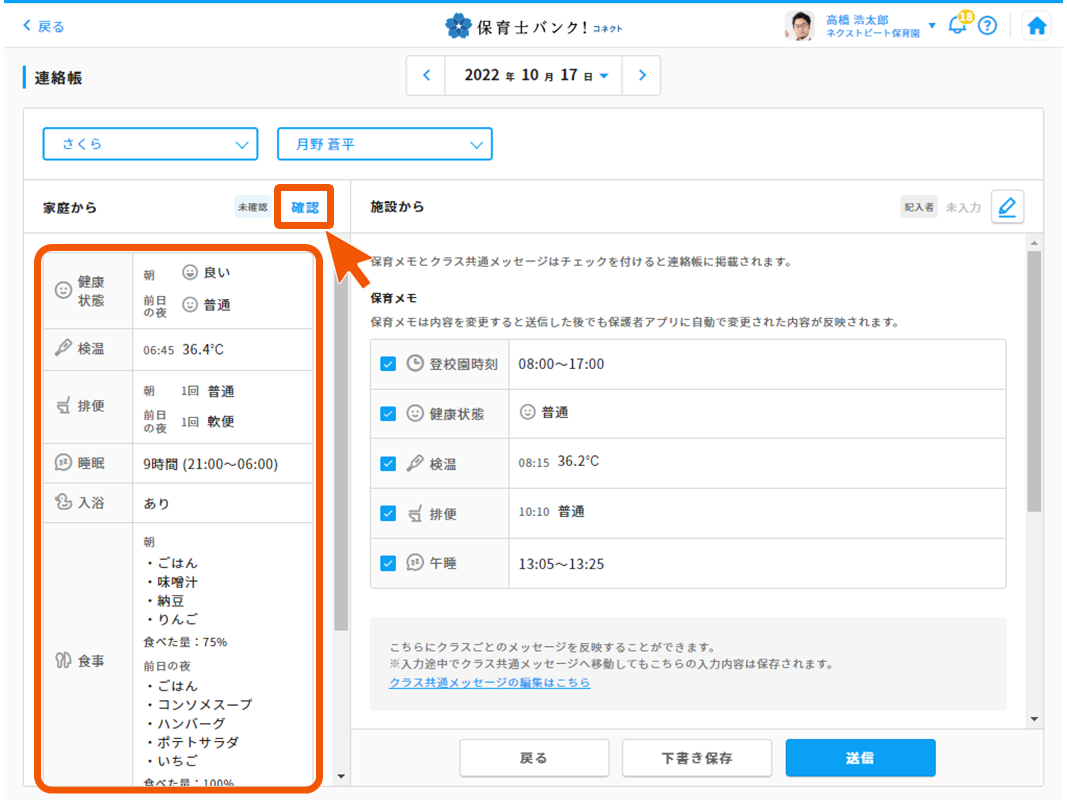Go to the previous day with the left arrow
Viewport: 1067px width, 800px height.
pyautogui.click(x=425, y=75)
